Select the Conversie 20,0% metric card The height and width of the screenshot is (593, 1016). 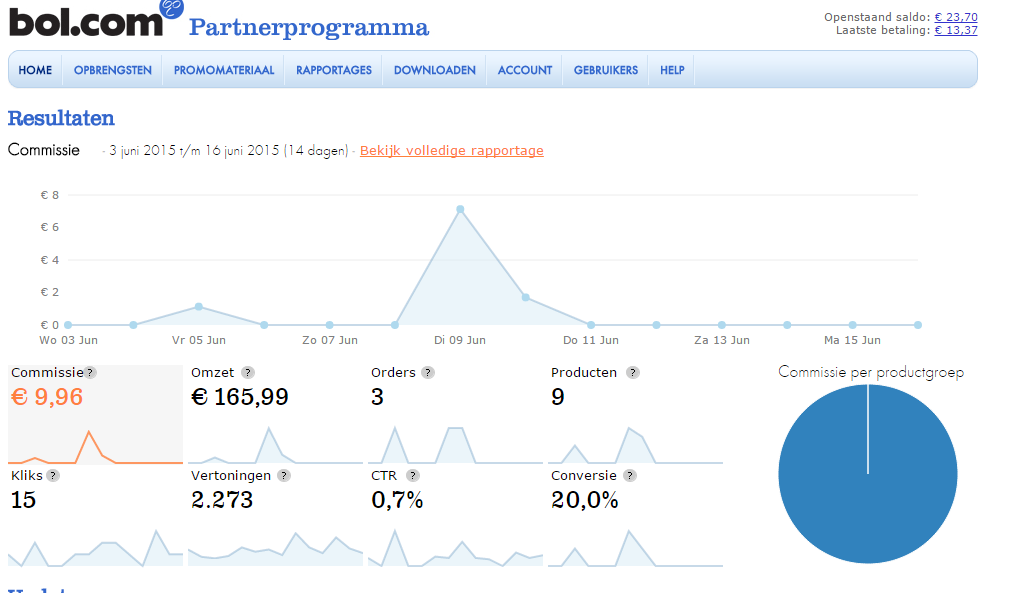click(635, 517)
